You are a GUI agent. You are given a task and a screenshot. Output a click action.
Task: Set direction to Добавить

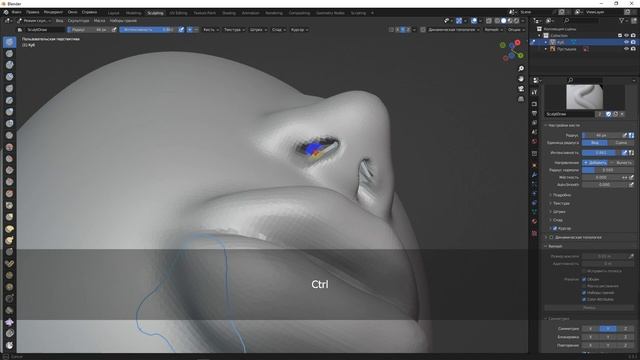tap(595, 162)
